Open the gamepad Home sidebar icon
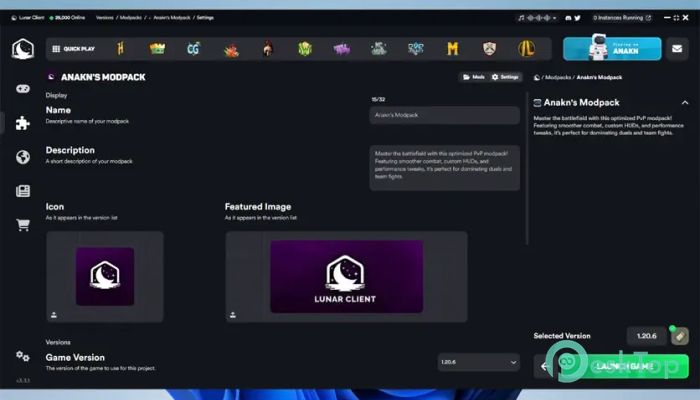The image size is (700, 400). (23, 89)
